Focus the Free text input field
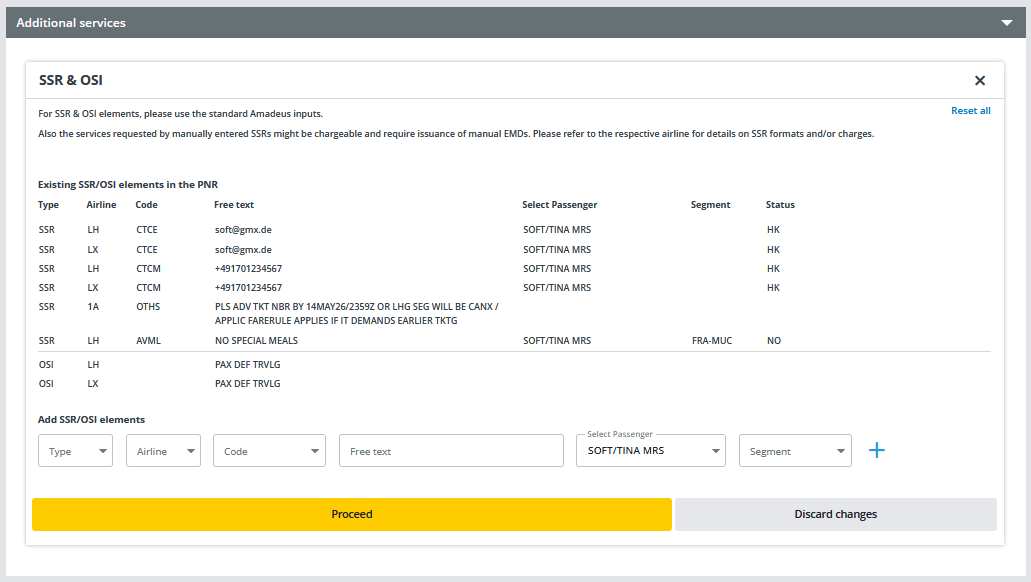The height and width of the screenshot is (582, 1031). point(451,451)
